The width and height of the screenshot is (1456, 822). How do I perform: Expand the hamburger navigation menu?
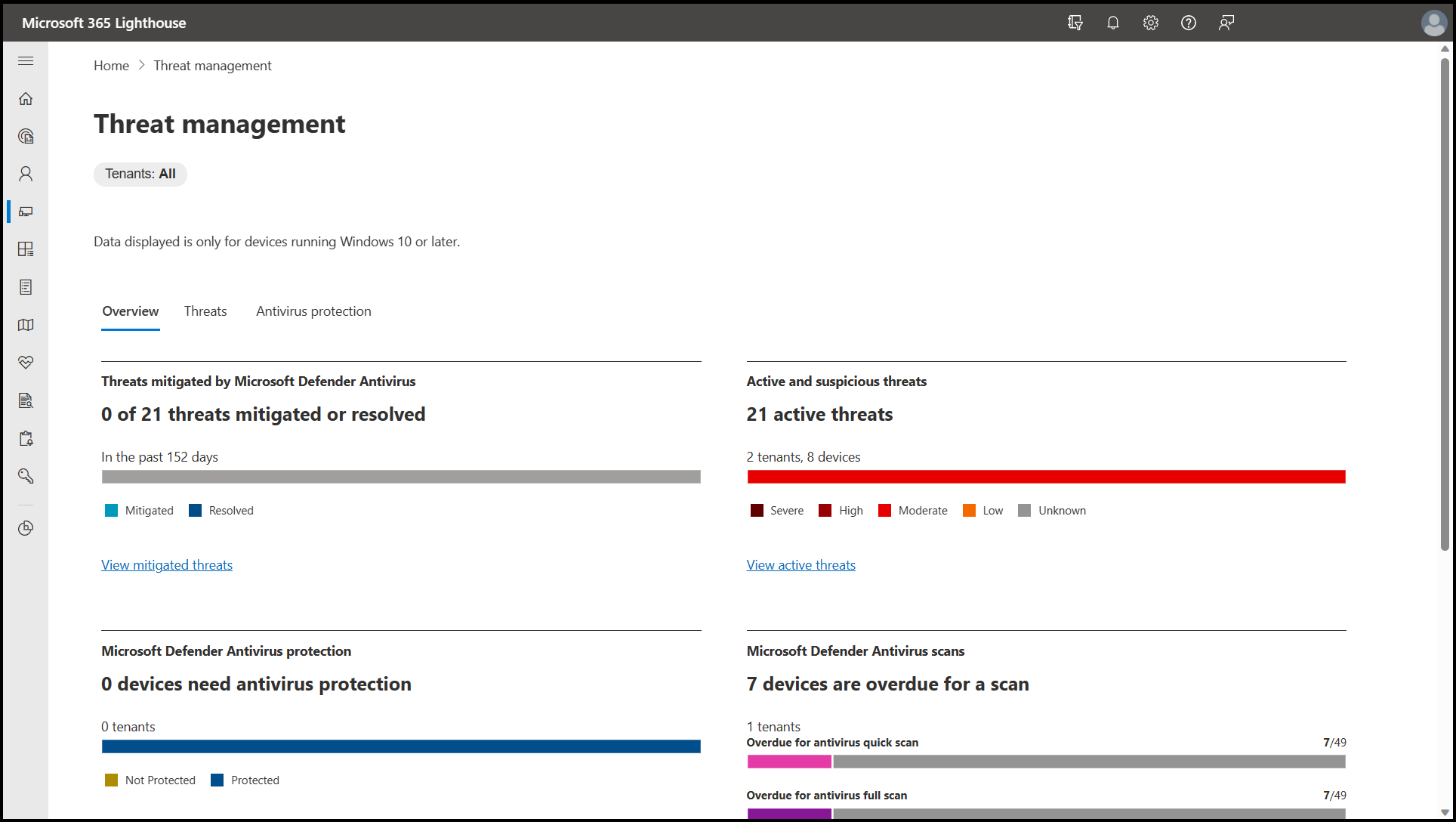[x=26, y=60]
